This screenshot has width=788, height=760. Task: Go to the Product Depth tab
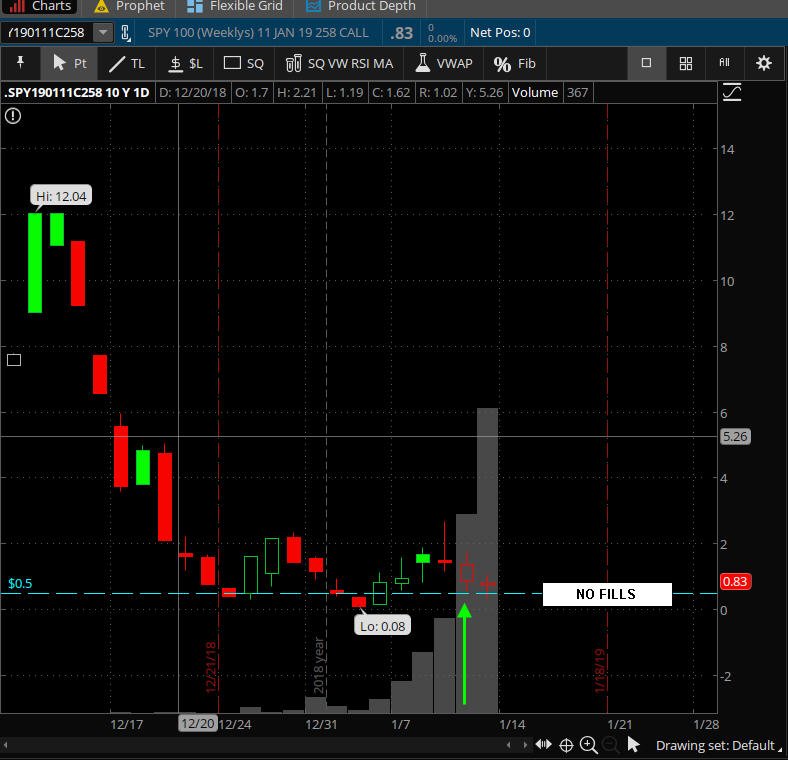[x=361, y=6]
